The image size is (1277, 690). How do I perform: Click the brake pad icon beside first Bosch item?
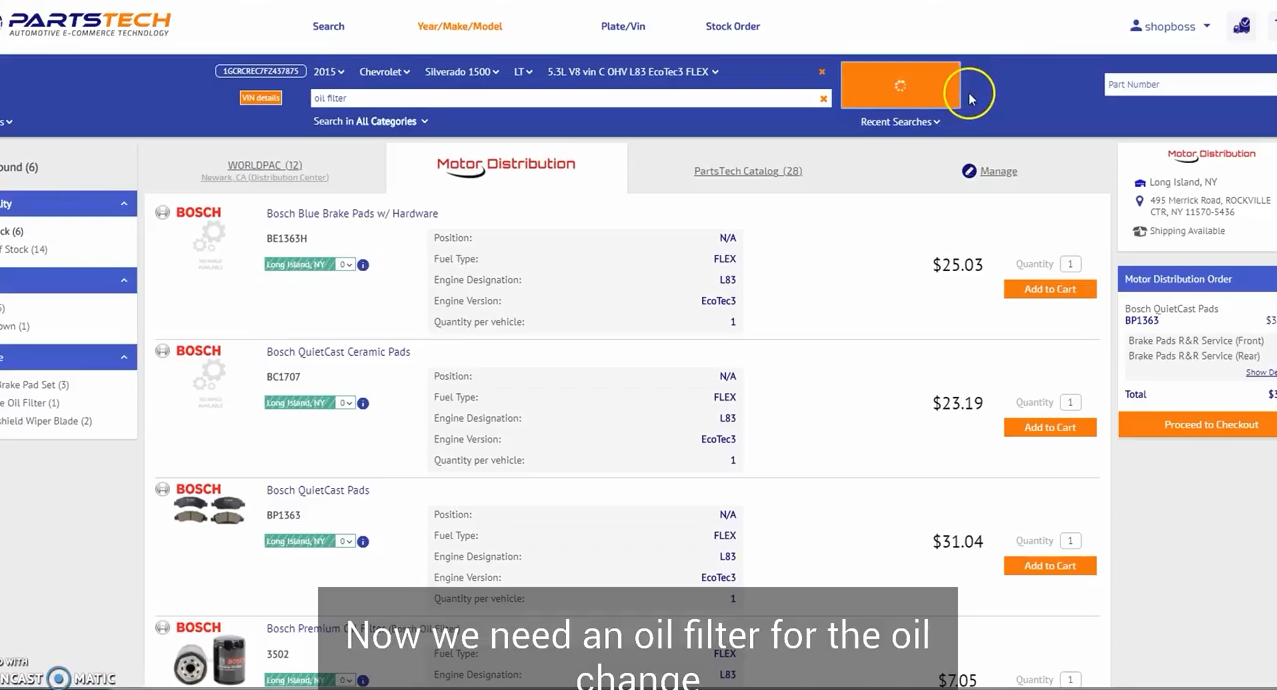(162, 212)
